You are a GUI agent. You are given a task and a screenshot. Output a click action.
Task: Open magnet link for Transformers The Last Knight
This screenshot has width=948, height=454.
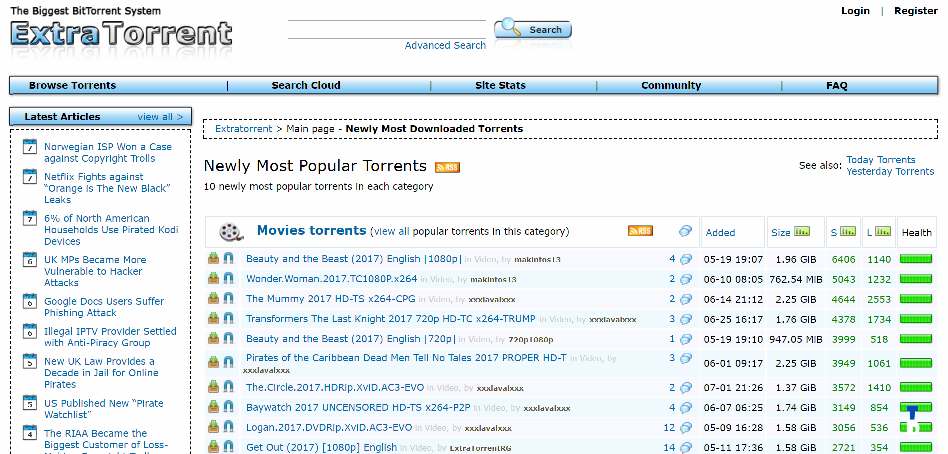(x=228, y=319)
